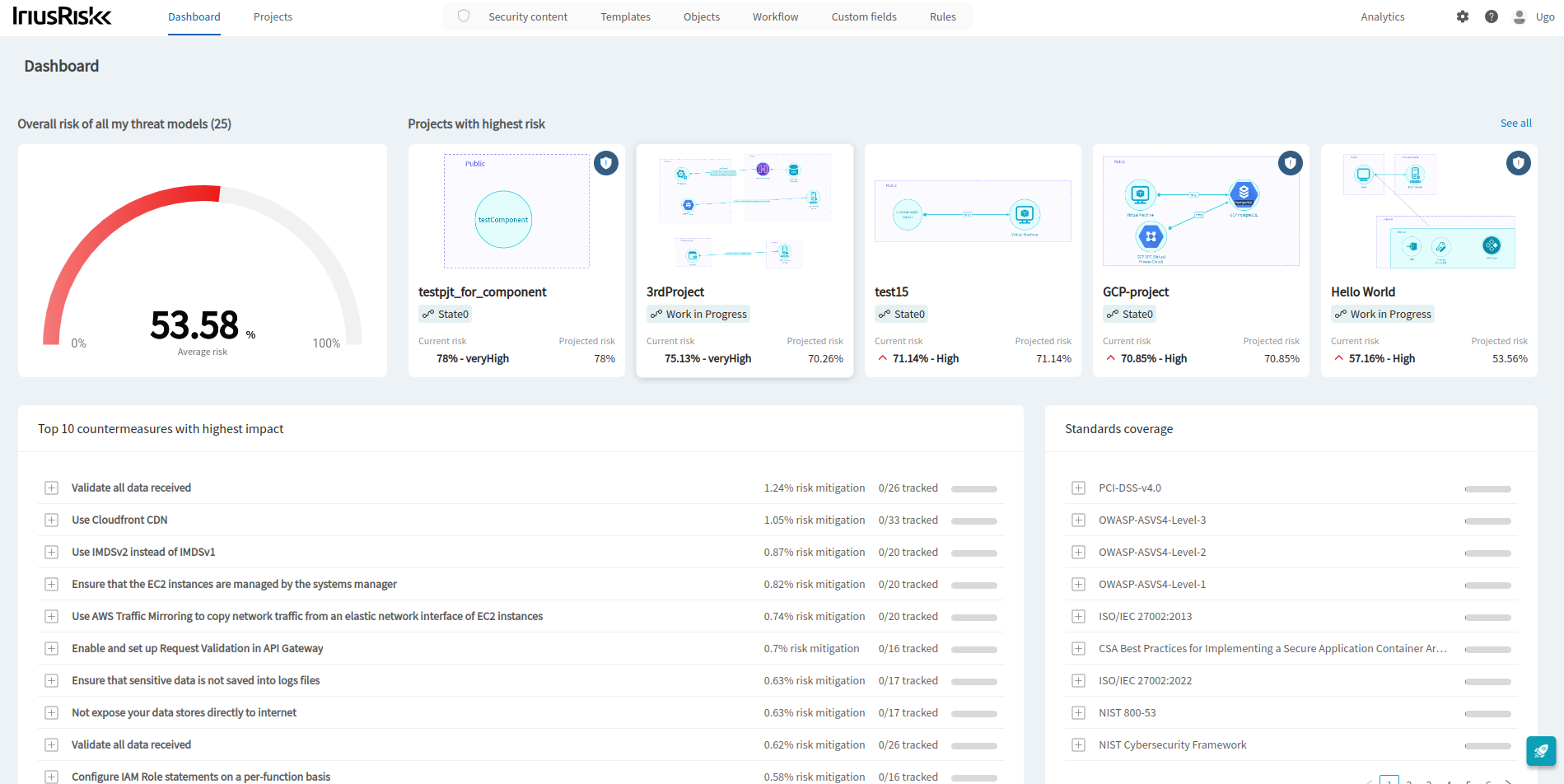Expand NIST 800-53 standard
Screen dimensions: 1564x784
pyautogui.click(x=1078, y=713)
